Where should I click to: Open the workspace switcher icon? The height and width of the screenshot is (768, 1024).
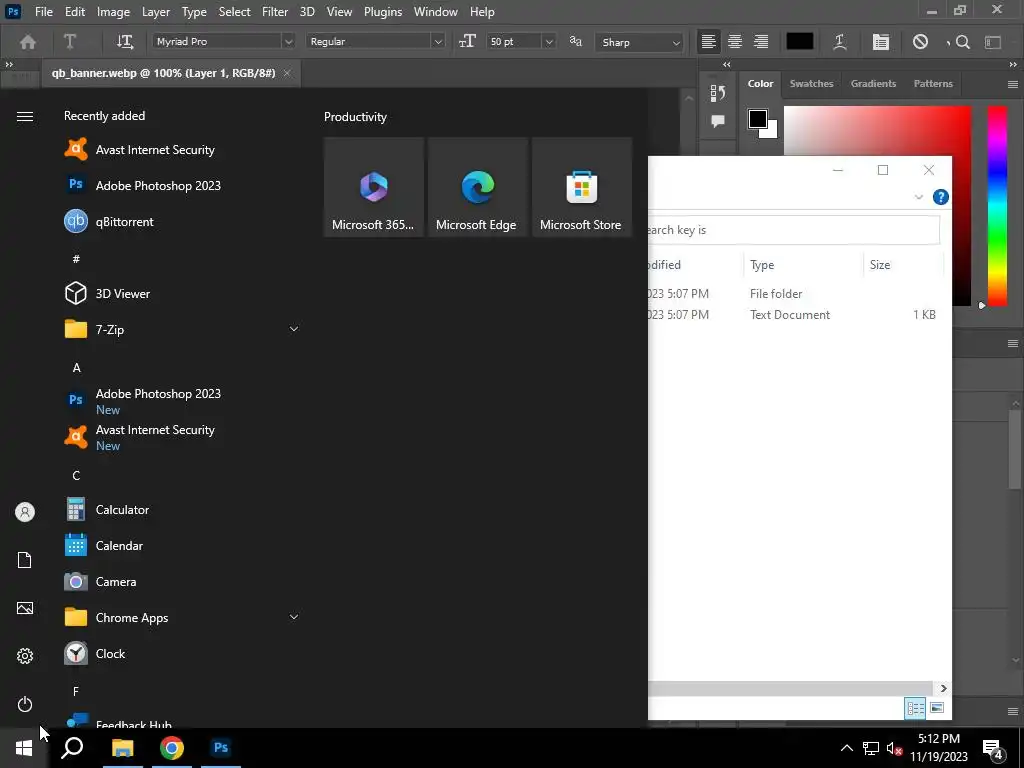[x=993, y=42]
